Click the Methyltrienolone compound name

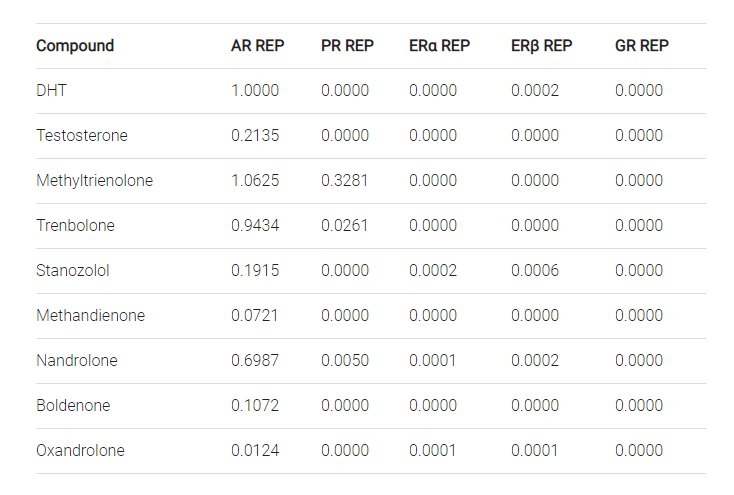[x=95, y=180]
